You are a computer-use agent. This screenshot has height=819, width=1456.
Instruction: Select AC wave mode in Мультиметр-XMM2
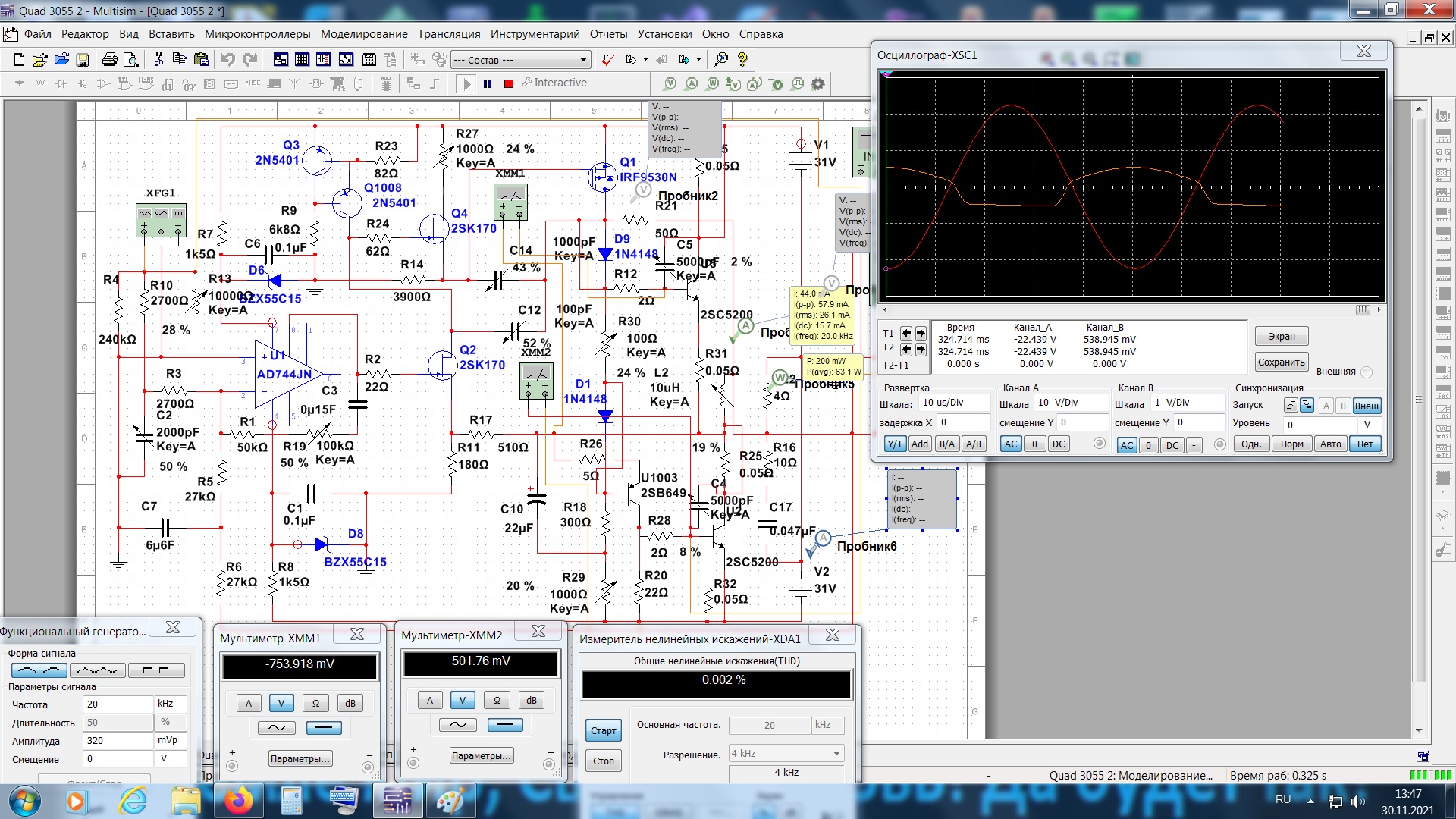coord(458,725)
